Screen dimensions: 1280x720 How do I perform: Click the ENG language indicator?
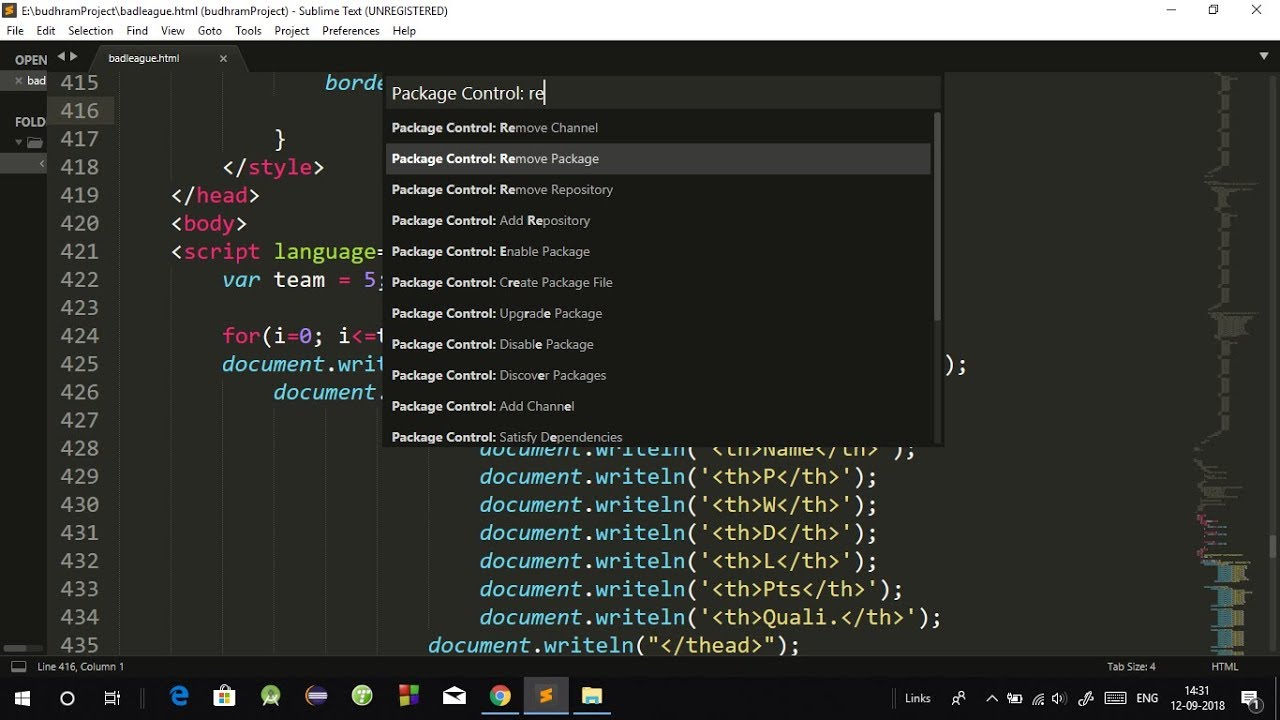(1147, 698)
